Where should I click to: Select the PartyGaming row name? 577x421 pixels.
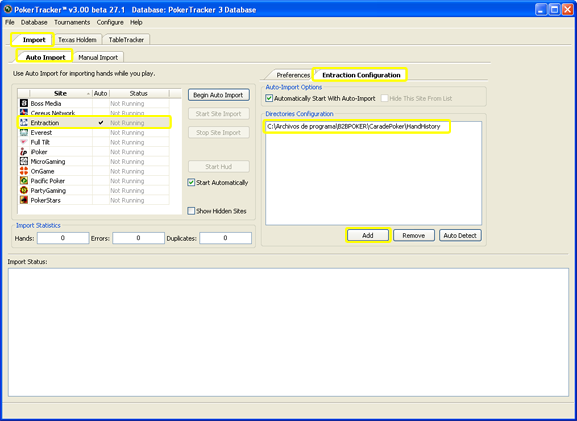[x=48, y=191]
